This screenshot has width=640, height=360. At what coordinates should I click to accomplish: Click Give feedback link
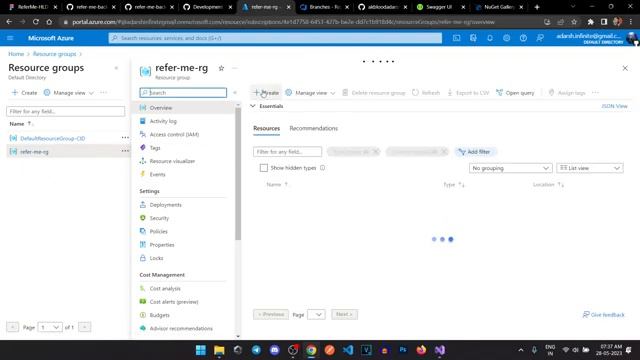604,315
